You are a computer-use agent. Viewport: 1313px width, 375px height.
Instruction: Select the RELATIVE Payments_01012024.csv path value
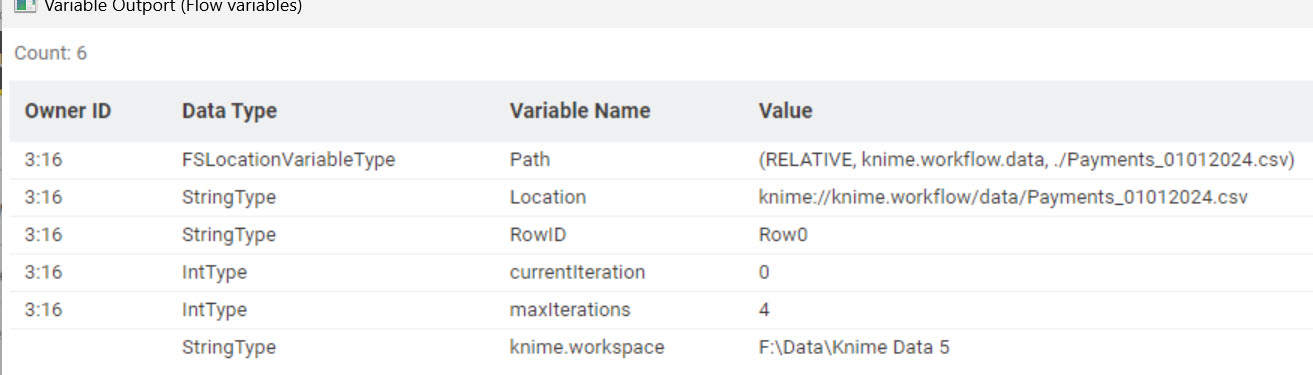point(1027,160)
